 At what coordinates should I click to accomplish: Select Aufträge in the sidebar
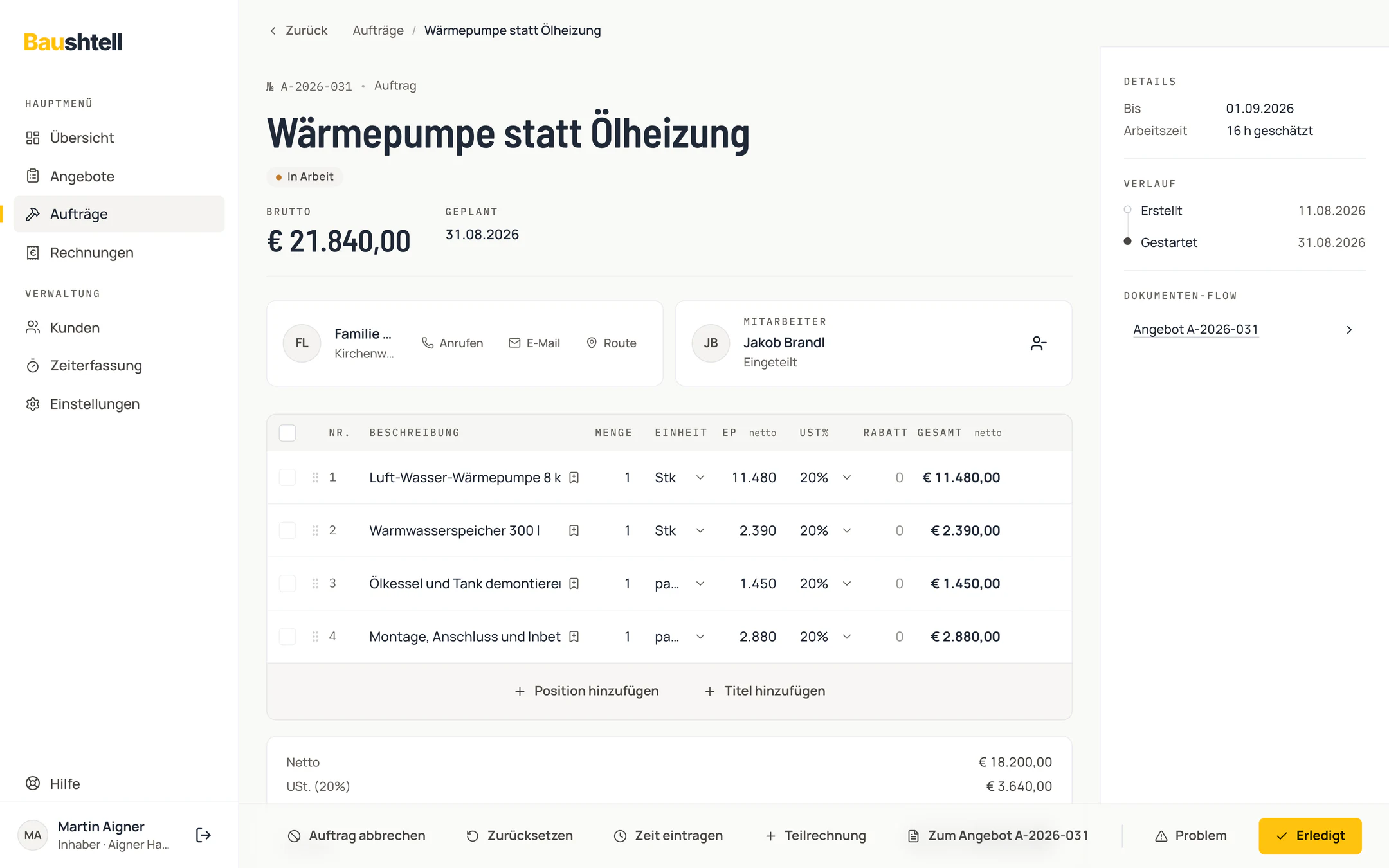tap(119, 214)
